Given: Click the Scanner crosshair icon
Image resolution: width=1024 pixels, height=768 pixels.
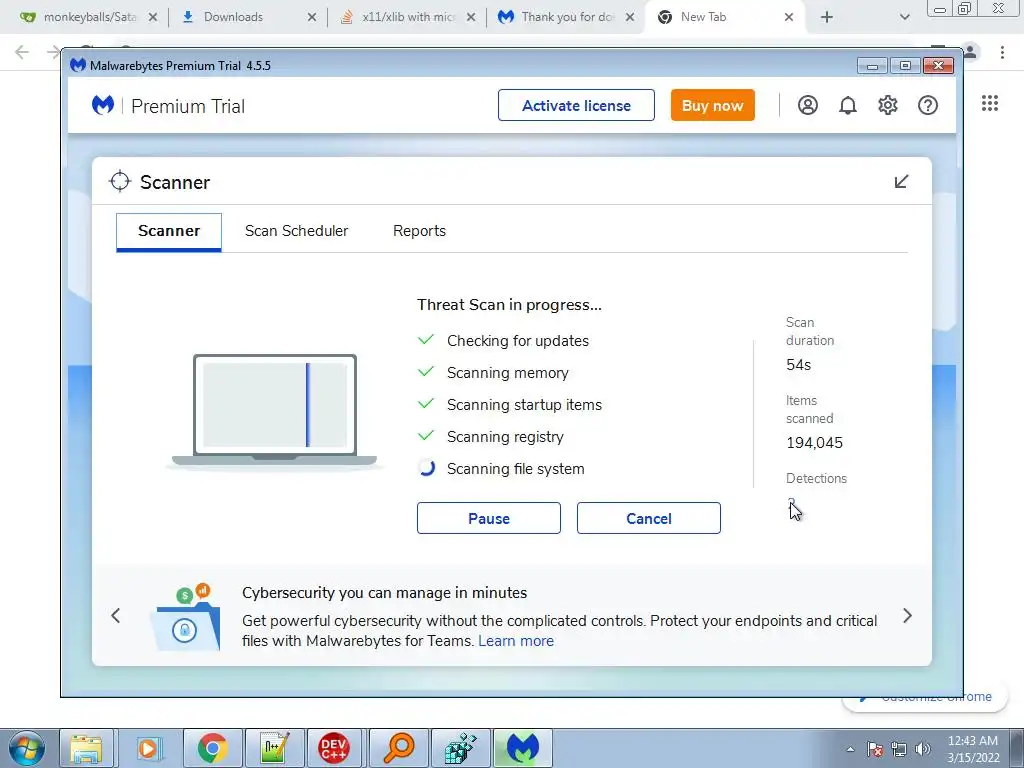Looking at the screenshot, I should pyautogui.click(x=120, y=182).
